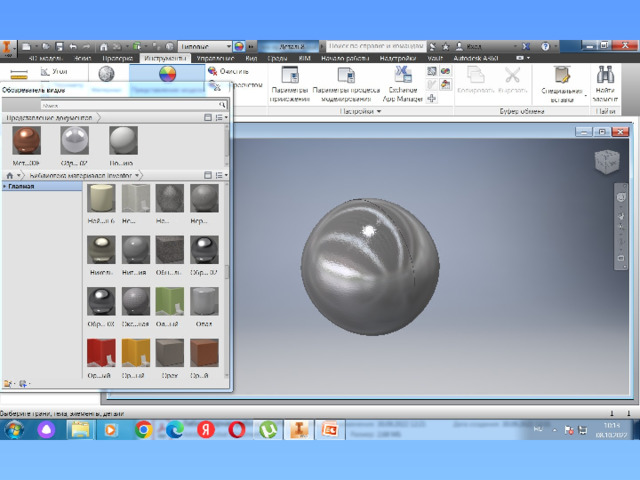Open the appearance color wheel tool
The height and width of the screenshot is (480, 640).
(x=168, y=74)
